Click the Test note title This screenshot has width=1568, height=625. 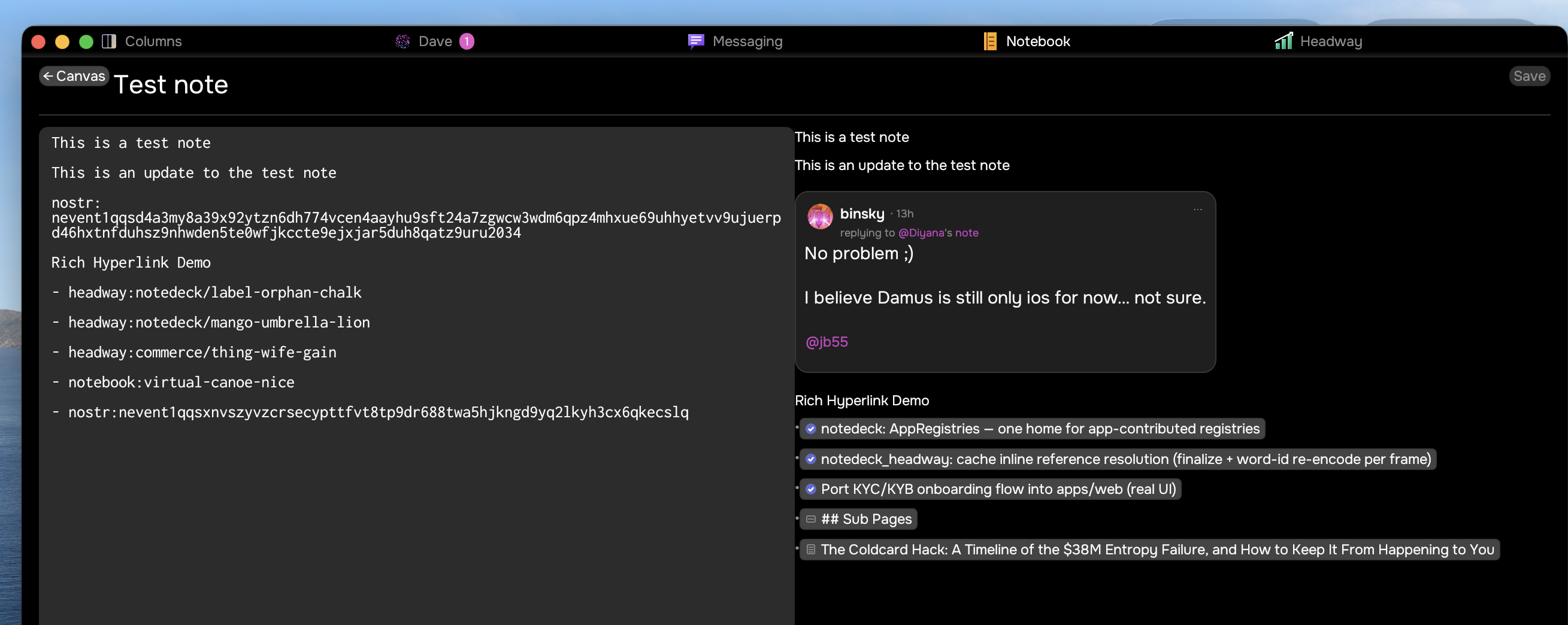(x=171, y=84)
